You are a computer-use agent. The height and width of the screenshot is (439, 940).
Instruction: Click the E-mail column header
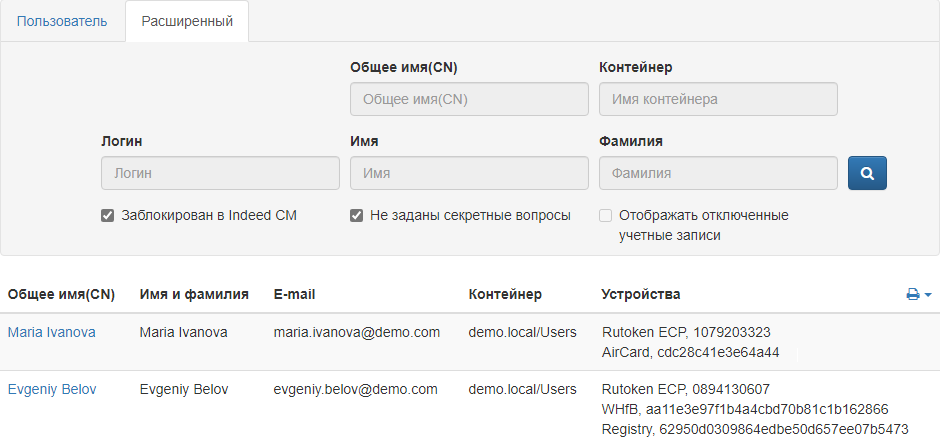pyautogui.click(x=295, y=294)
